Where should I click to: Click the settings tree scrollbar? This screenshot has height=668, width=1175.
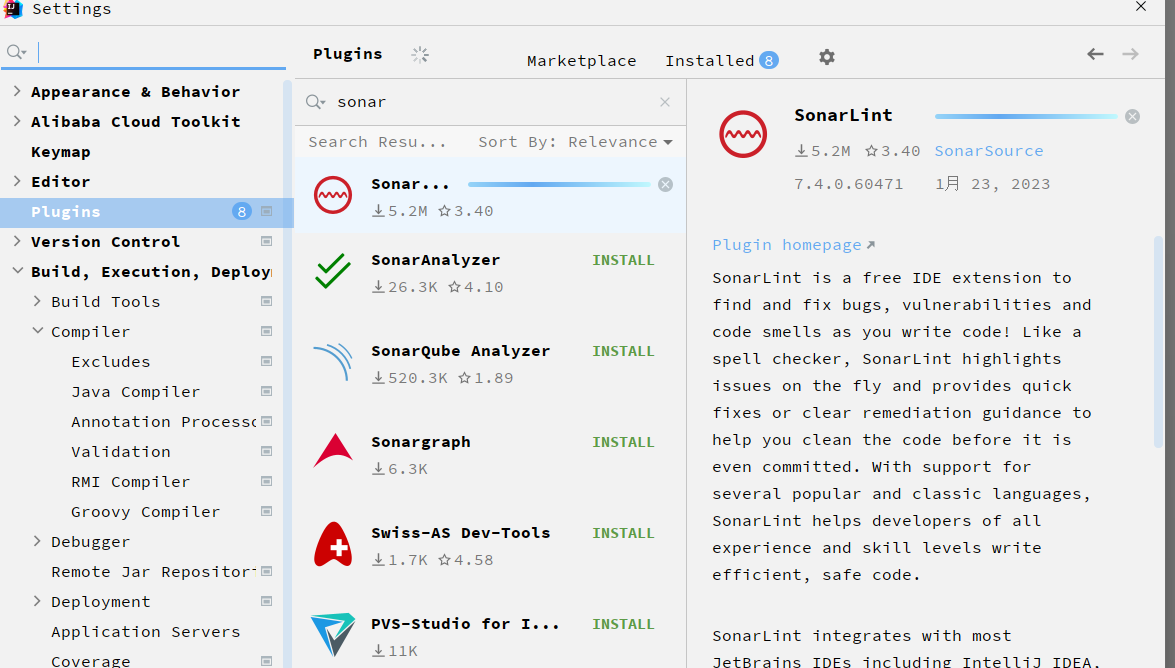pos(287,373)
